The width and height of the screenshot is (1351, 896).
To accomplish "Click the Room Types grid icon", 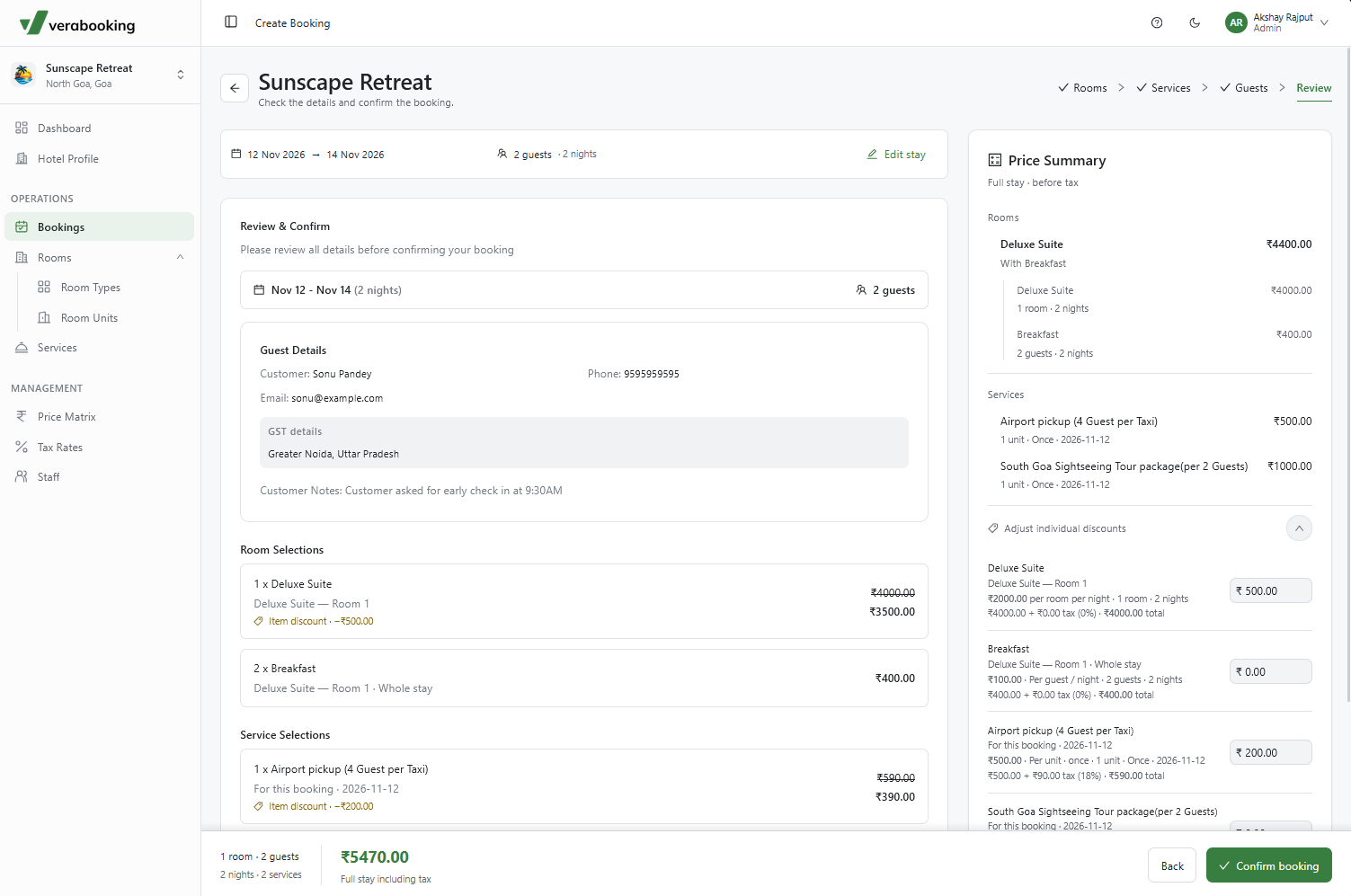I will (44, 288).
